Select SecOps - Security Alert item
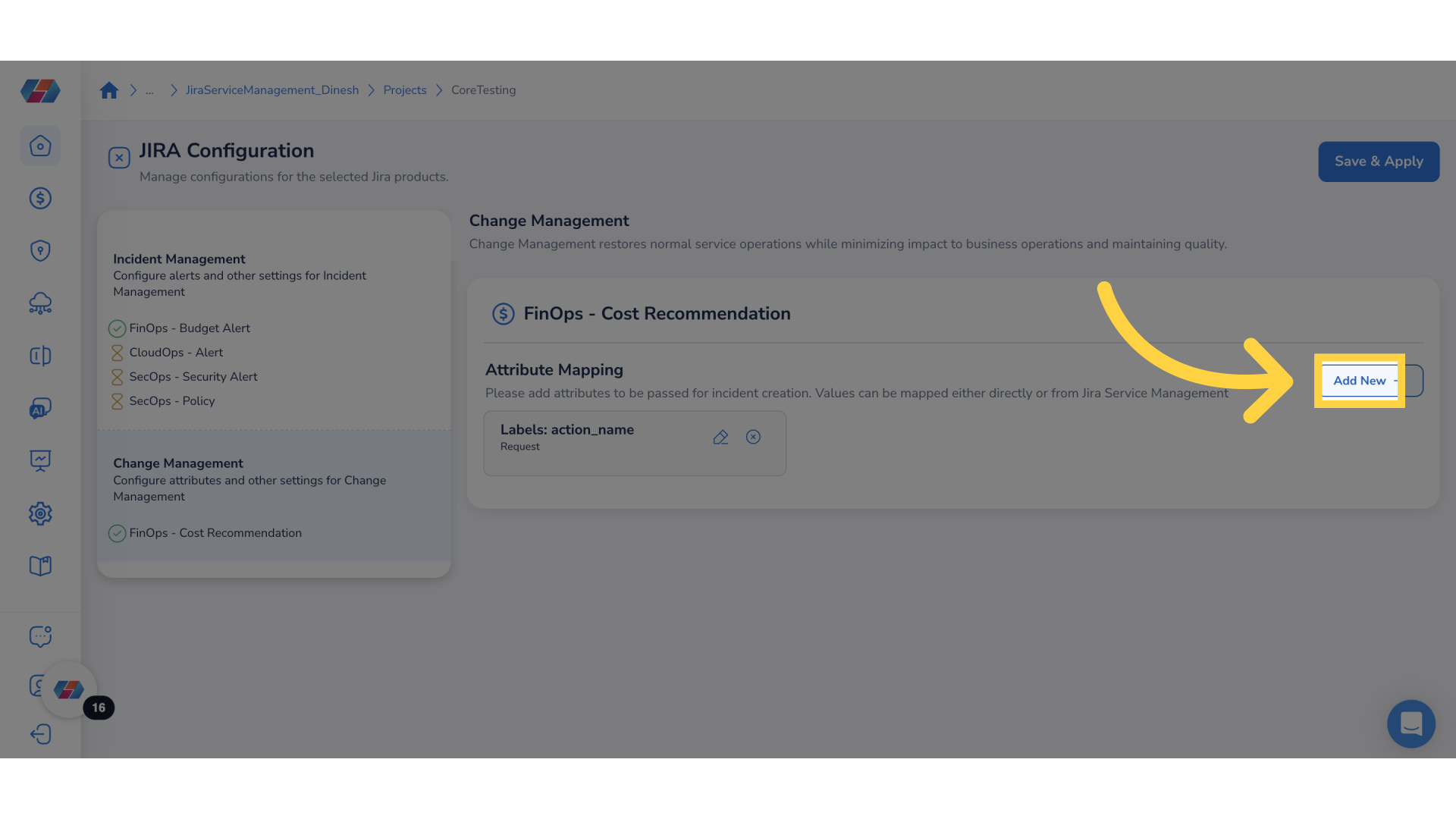The width and height of the screenshot is (1456, 819). click(193, 377)
